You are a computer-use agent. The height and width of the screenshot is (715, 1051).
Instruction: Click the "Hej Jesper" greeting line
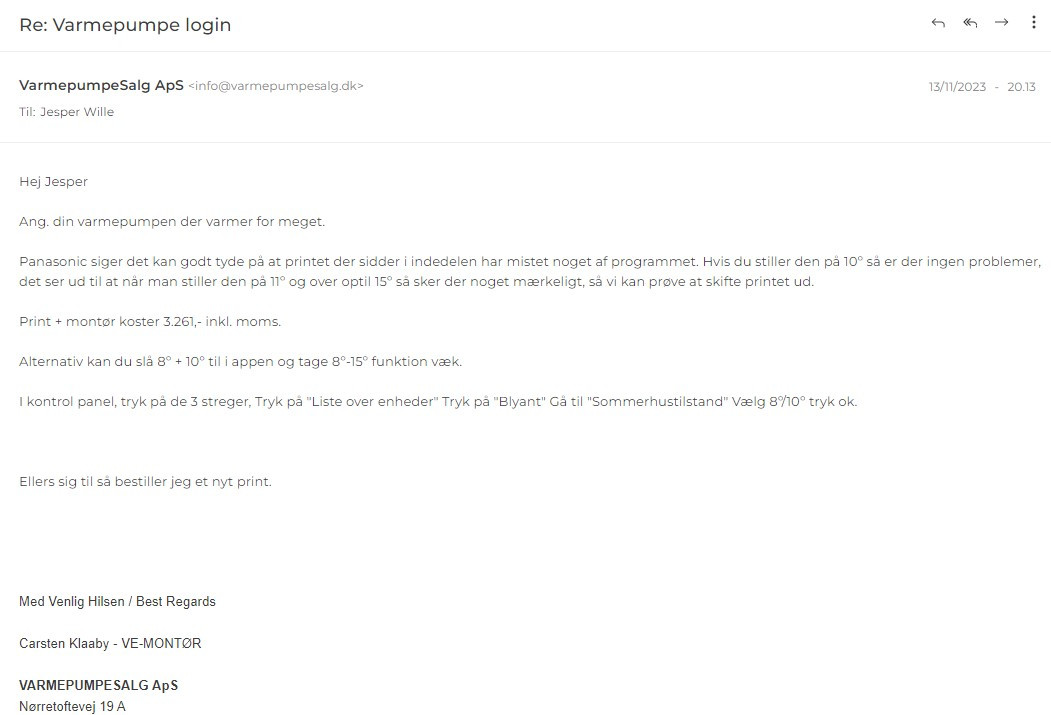54,182
